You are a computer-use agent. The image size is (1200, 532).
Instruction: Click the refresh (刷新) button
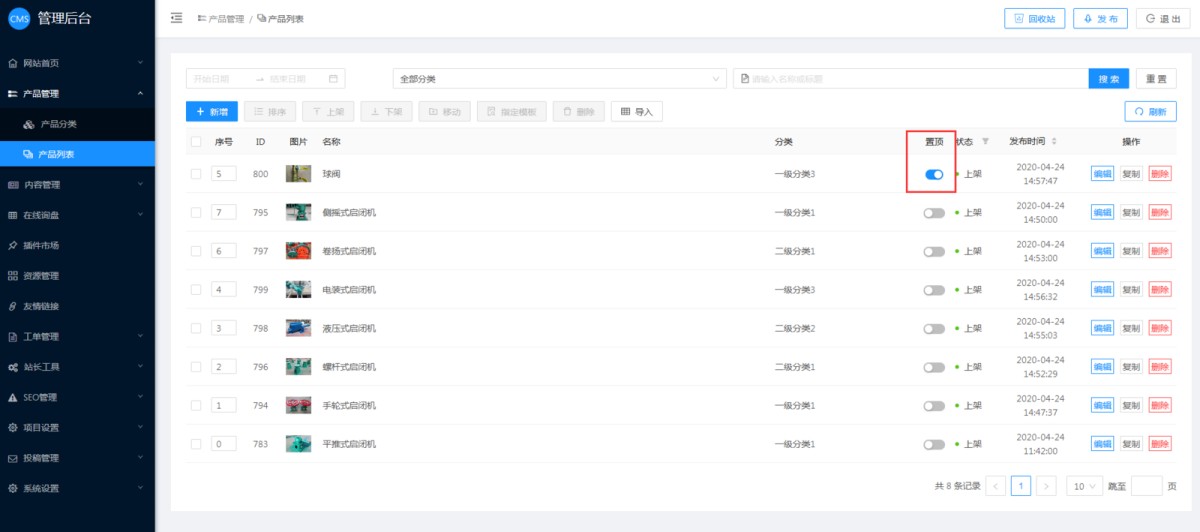1150,112
